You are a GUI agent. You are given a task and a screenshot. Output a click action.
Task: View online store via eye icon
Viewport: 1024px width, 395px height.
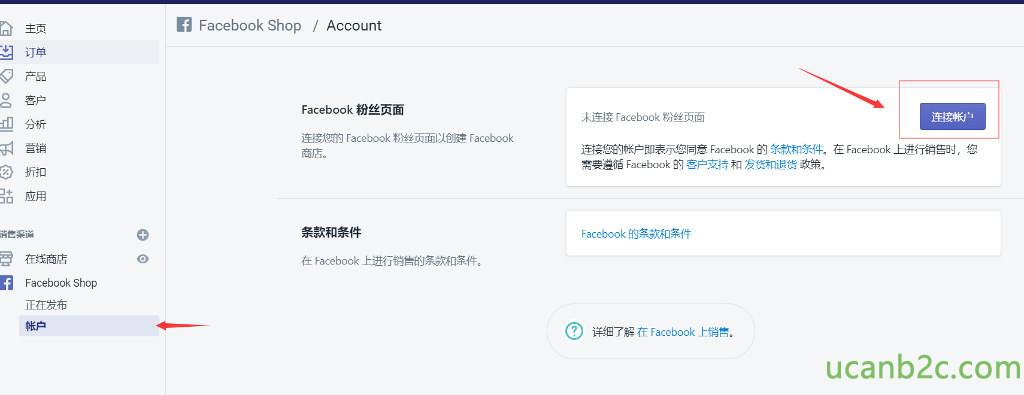coord(143,259)
